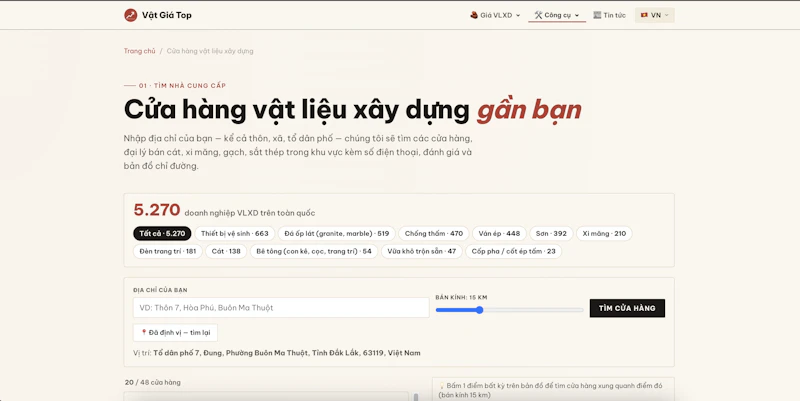
Task: Click the Trang chủ breadcrumb link
Action: pyautogui.click(x=139, y=51)
